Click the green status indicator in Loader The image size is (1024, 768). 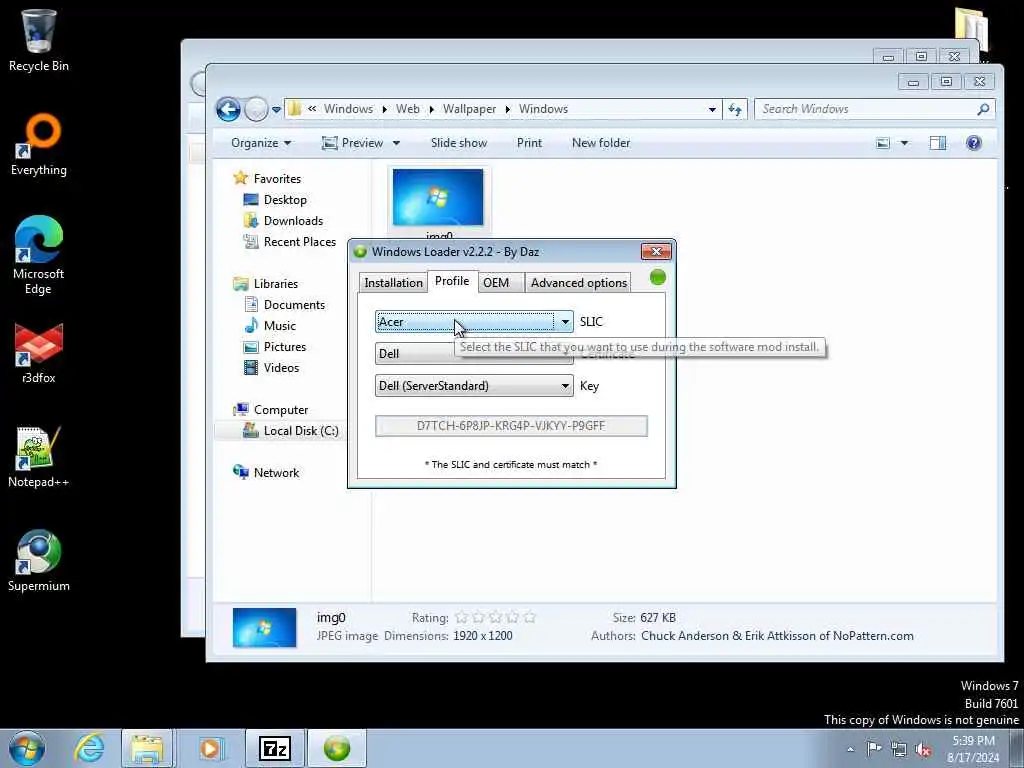pos(658,278)
